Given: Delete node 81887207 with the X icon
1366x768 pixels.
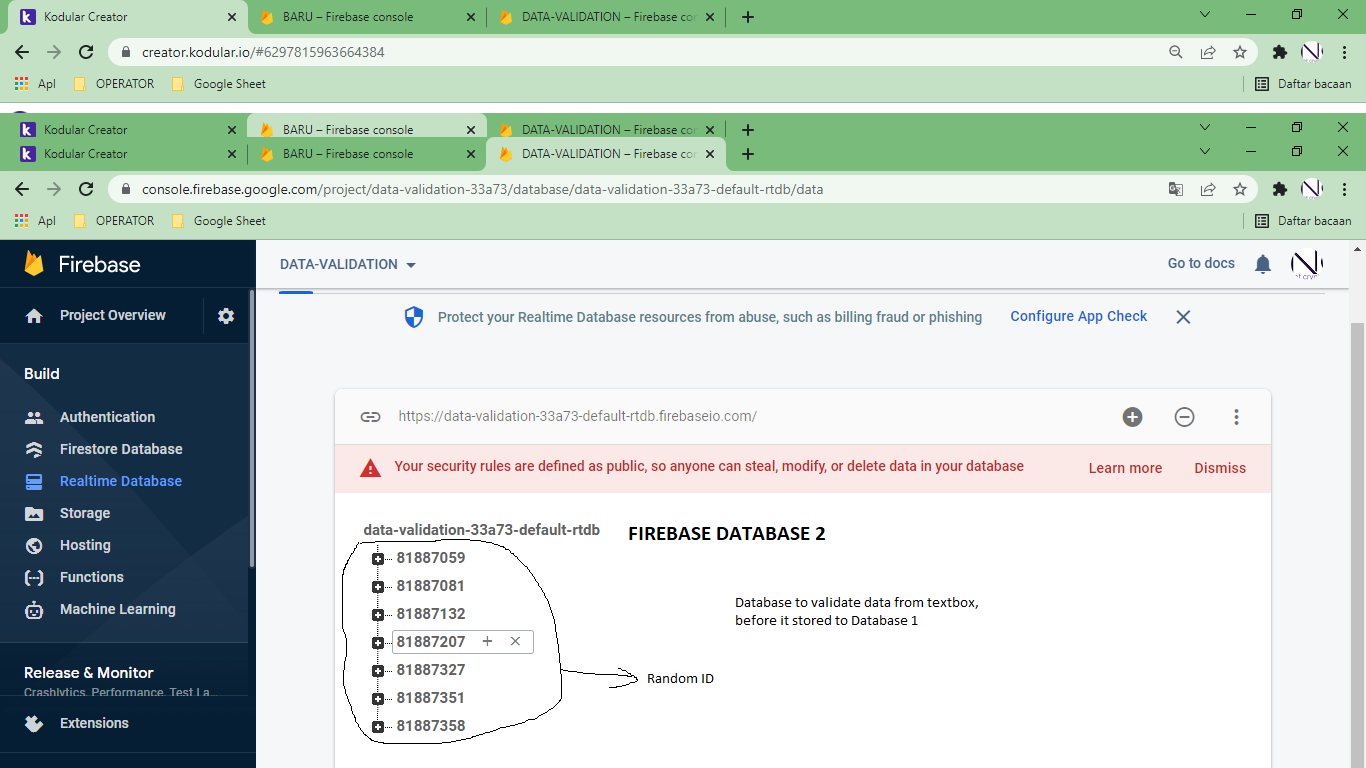Looking at the screenshot, I should (x=515, y=641).
